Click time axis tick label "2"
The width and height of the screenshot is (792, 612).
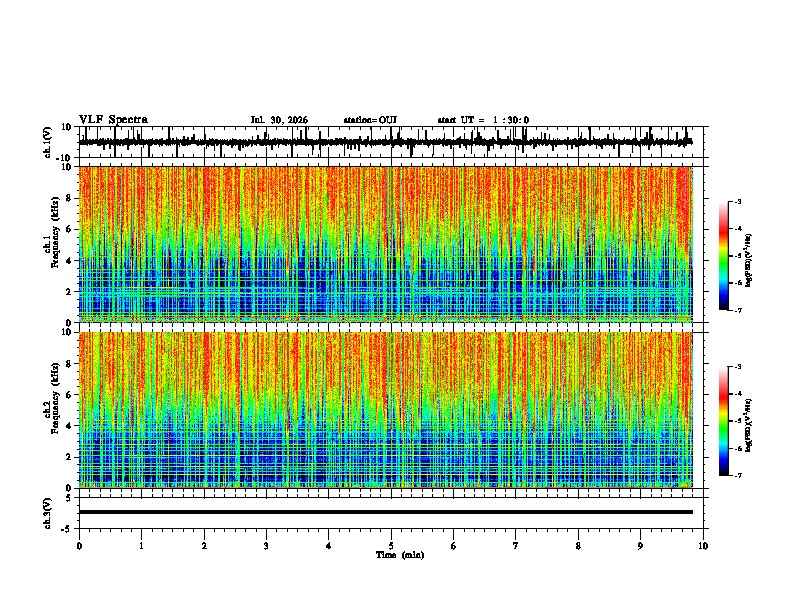[204, 546]
